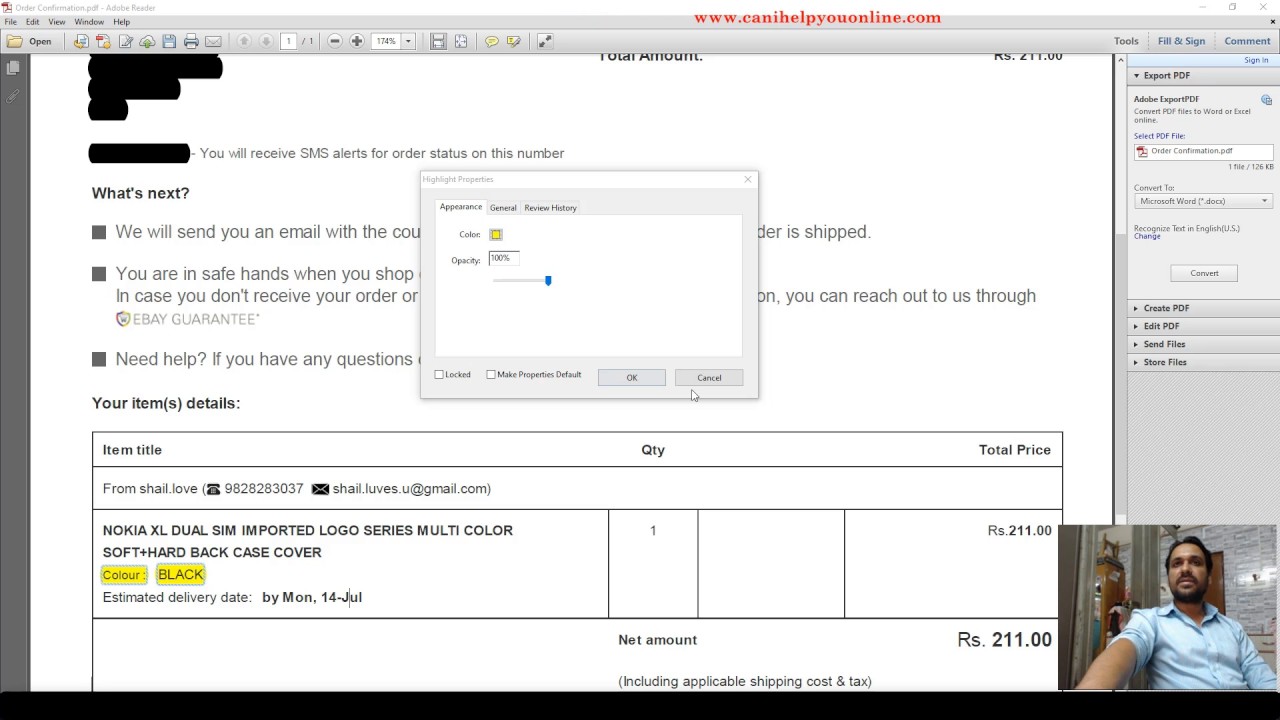The height and width of the screenshot is (720, 1280).
Task: Click seller email shail.luves.u@gmail.com
Action: (411, 489)
